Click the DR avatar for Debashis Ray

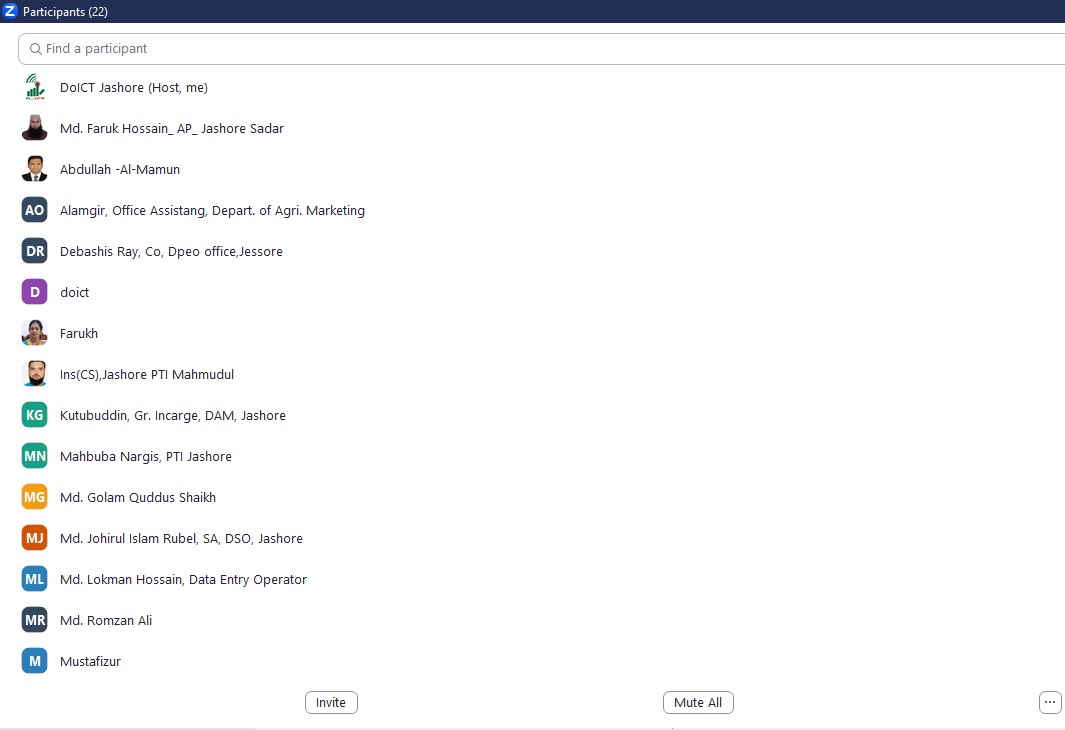[x=35, y=251]
